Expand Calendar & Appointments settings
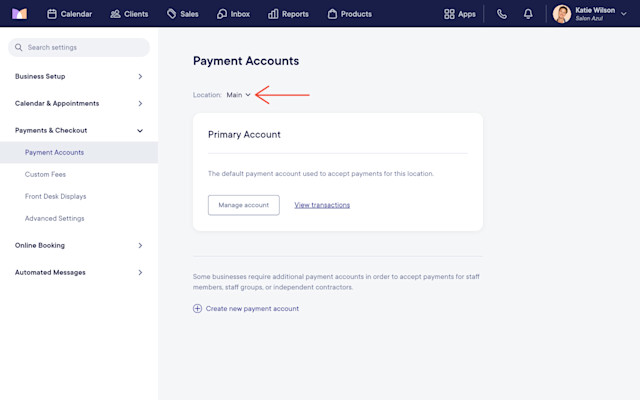 (79, 103)
